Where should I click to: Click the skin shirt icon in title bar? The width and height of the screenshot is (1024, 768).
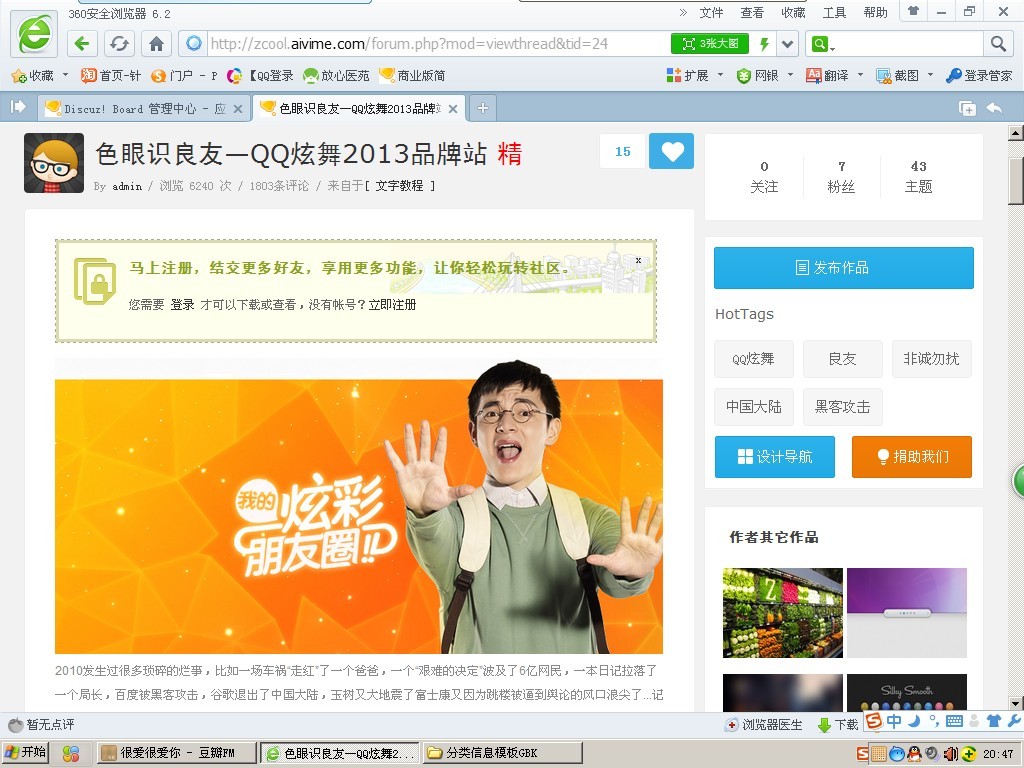tap(914, 11)
